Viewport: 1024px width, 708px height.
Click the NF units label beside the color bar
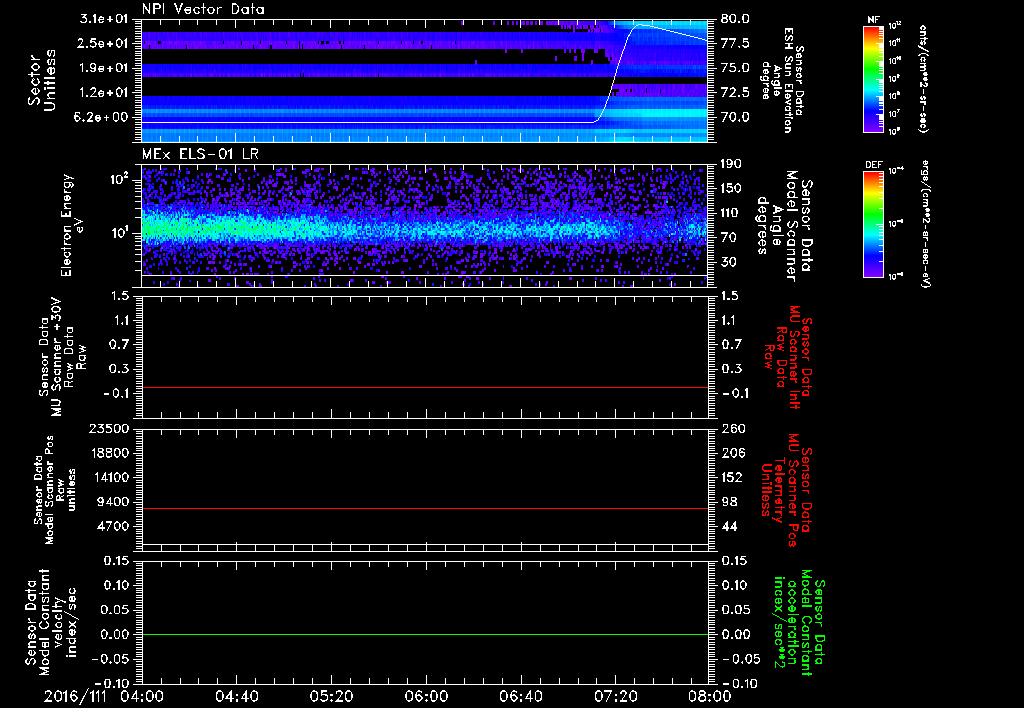(923, 78)
